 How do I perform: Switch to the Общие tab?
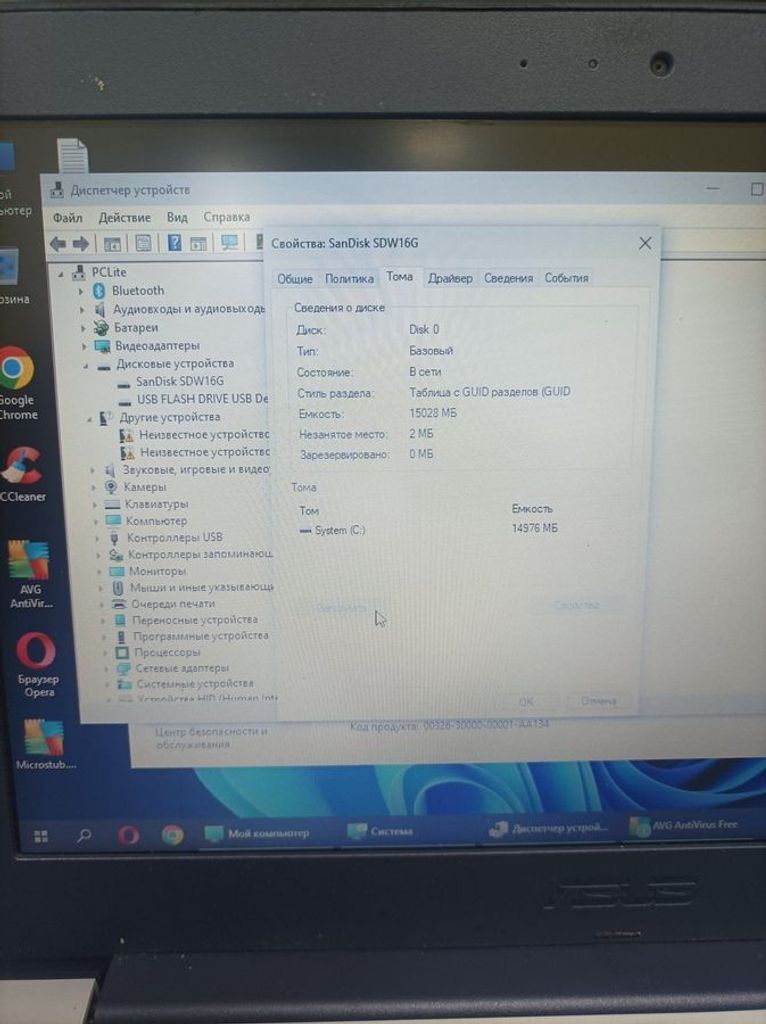295,279
